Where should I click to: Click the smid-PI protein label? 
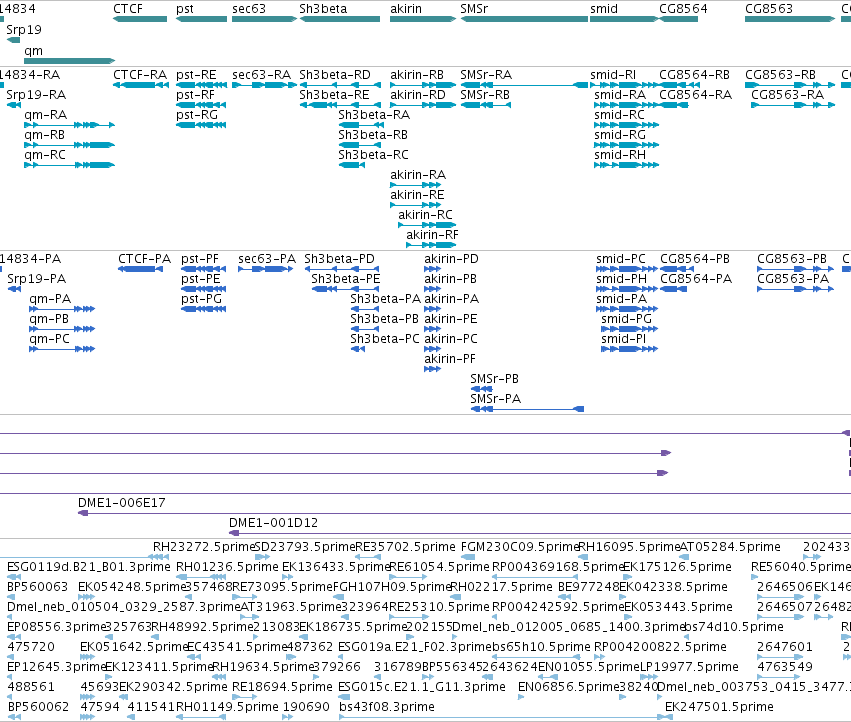pos(624,339)
